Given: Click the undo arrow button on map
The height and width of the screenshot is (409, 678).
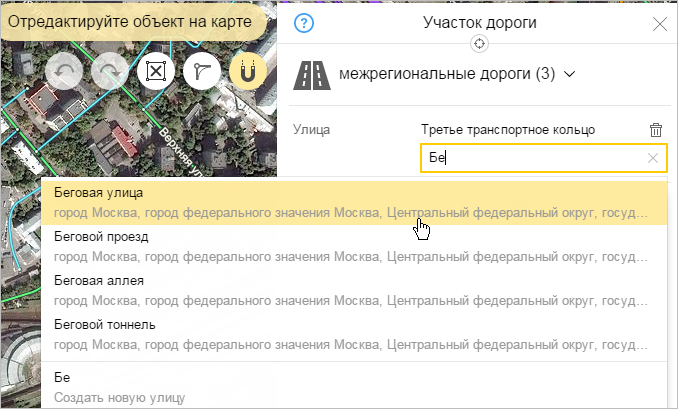Looking at the screenshot, I should click(65, 72).
